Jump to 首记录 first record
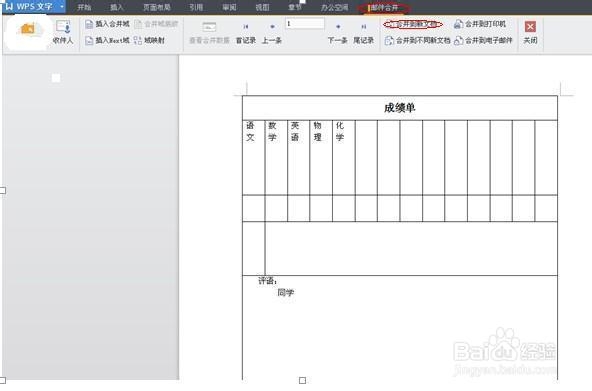 (x=246, y=34)
